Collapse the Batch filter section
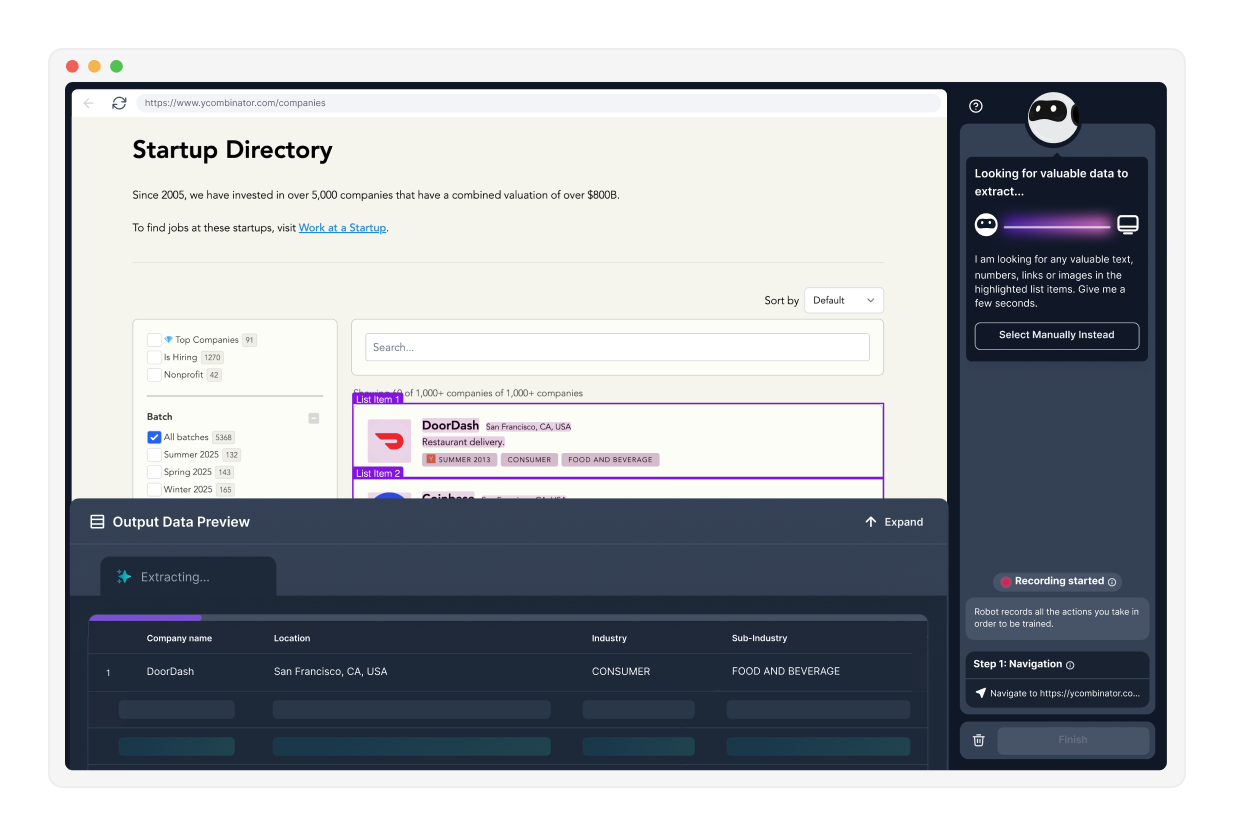 tap(314, 418)
